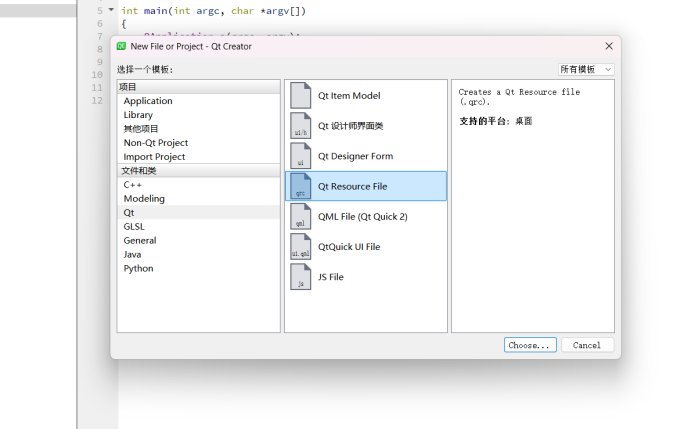Select the GLSL category
Viewport: 692px width, 429px height.
coord(199,226)
